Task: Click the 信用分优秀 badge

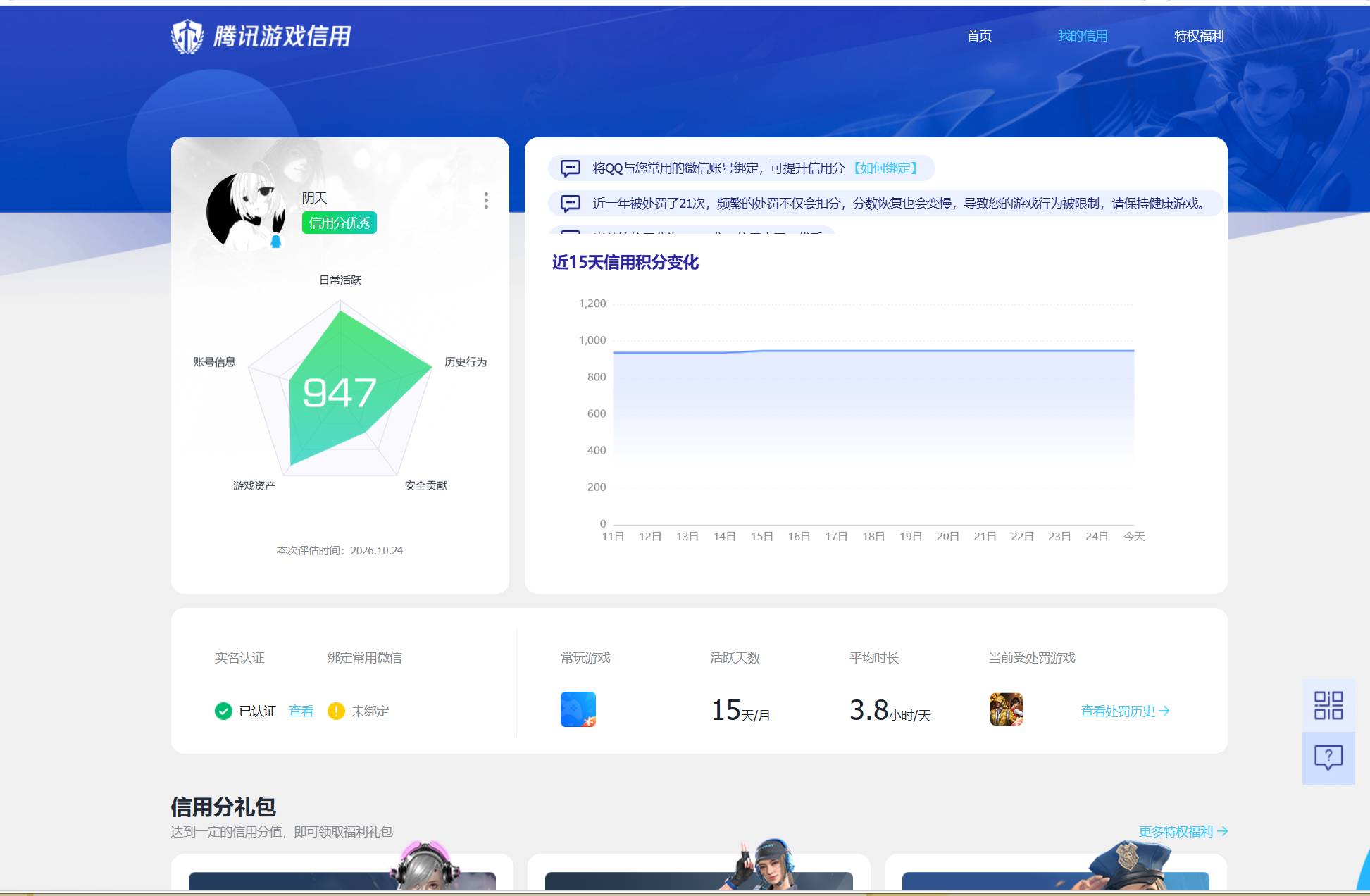Action: (x=340, y=223)
